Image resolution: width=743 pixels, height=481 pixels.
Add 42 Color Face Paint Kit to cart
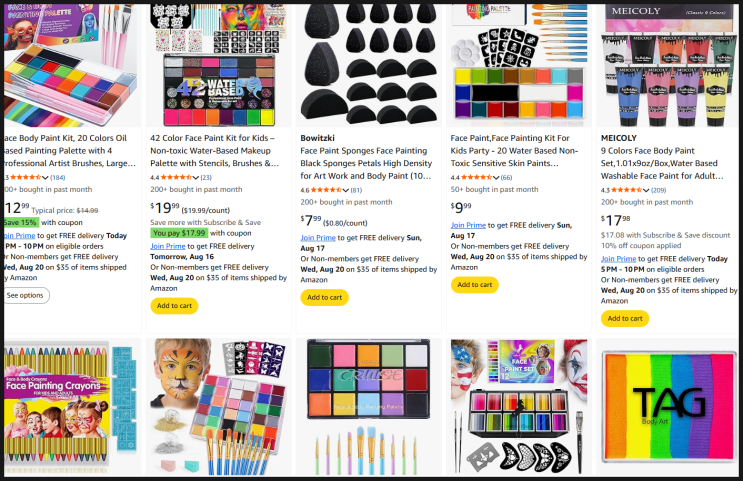pos(174,306)
